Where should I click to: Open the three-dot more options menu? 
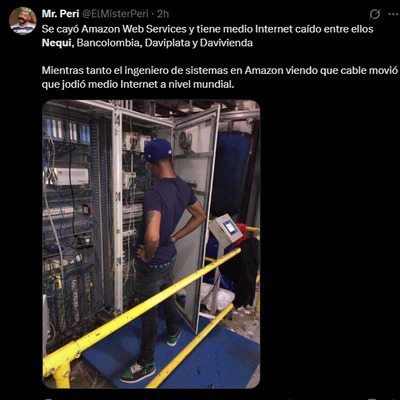(x=393, y=14)
